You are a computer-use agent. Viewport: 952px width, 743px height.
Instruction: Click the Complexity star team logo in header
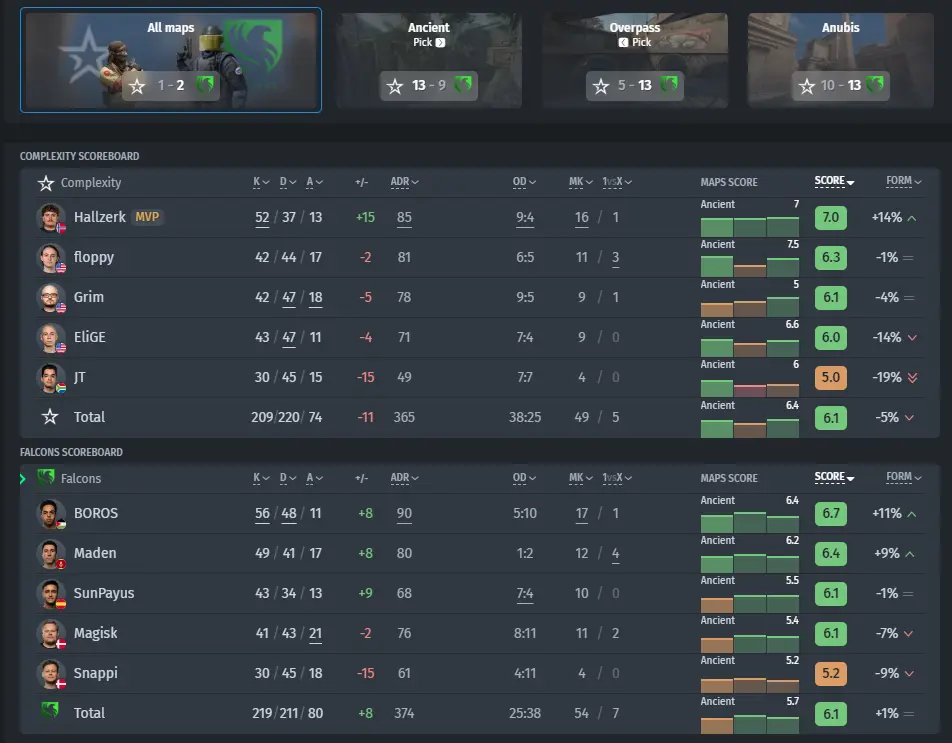[46, 183]
